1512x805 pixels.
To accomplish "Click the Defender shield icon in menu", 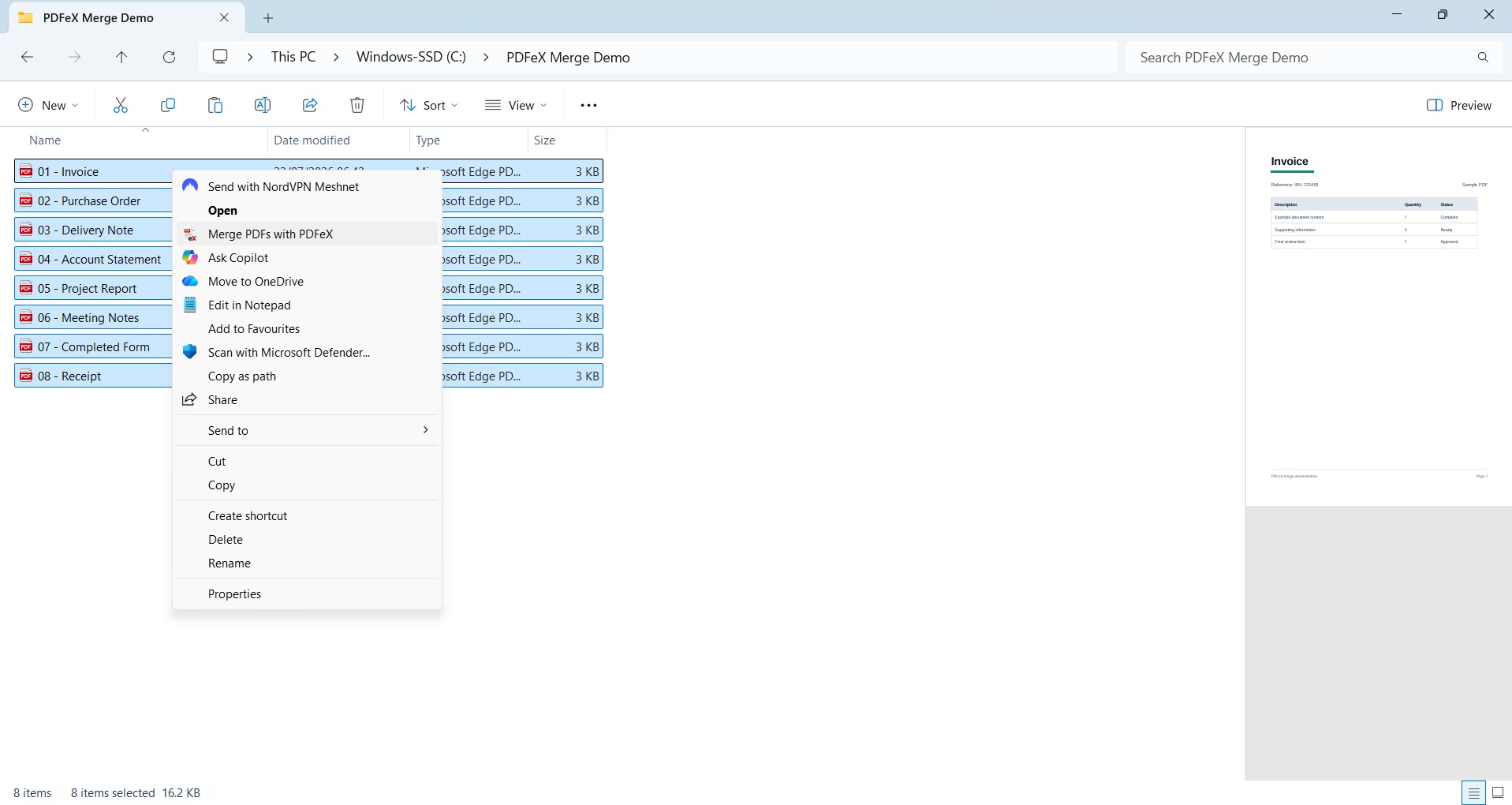I will pyautogui.click(x=190, y=352).
